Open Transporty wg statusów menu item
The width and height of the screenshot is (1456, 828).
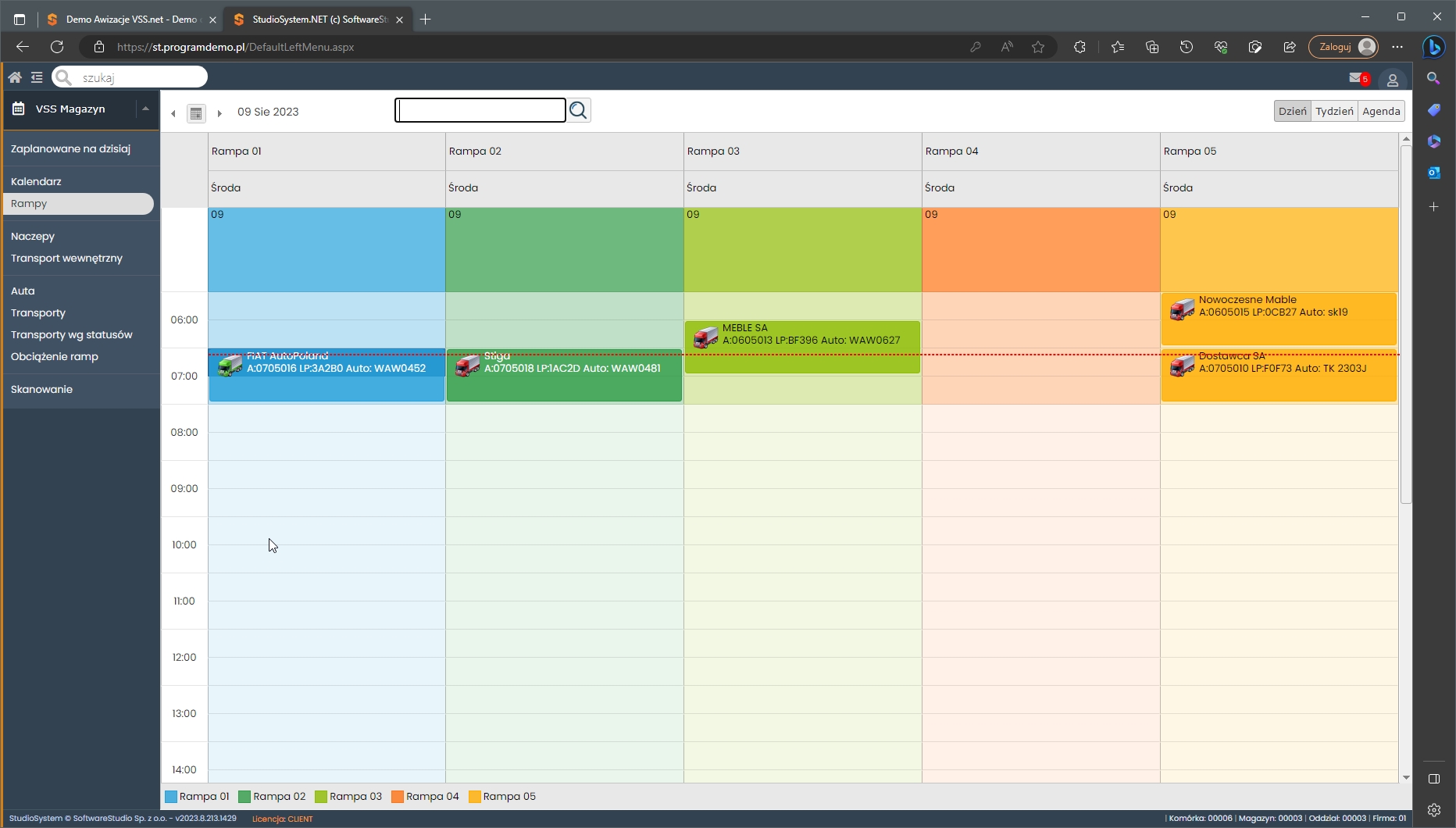71,334
